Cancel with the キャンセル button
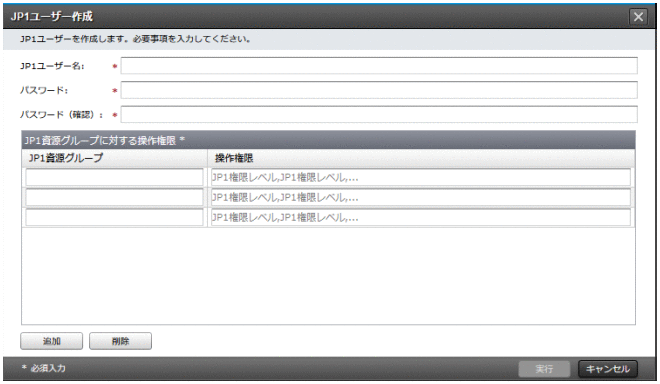 click(607, 369)
